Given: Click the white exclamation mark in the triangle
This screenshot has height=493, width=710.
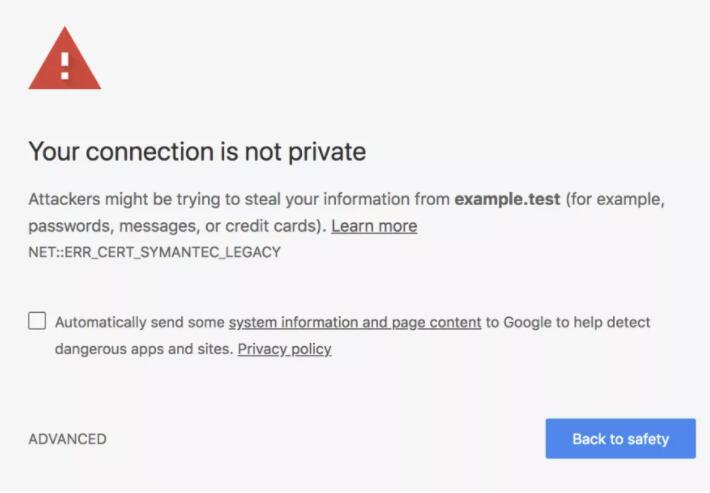Looking at the screenshot, I should tap(64, 65).
